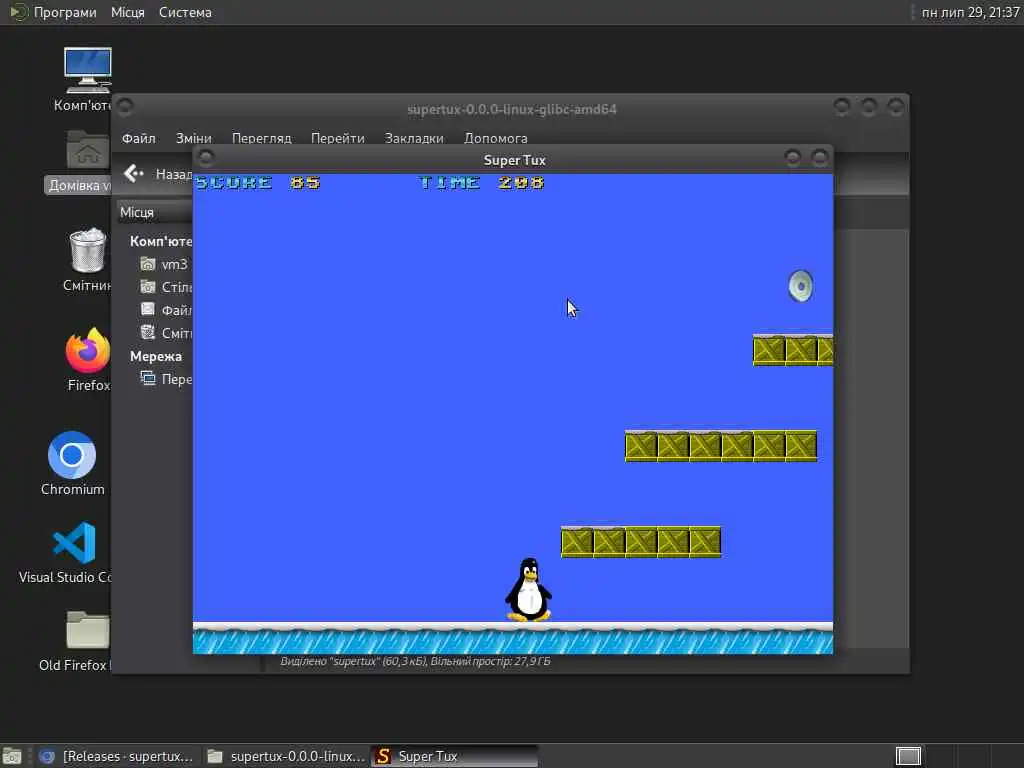Select the Сміт trash entry in sidebar
1024x768 pixels.
(x=165, y=333)
